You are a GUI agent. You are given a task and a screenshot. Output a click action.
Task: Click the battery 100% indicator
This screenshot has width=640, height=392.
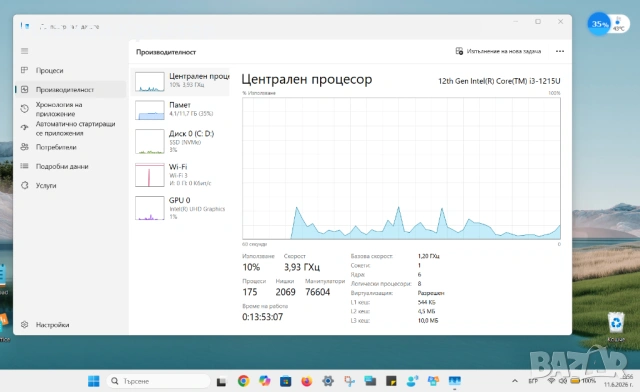[x=583, y=381]
